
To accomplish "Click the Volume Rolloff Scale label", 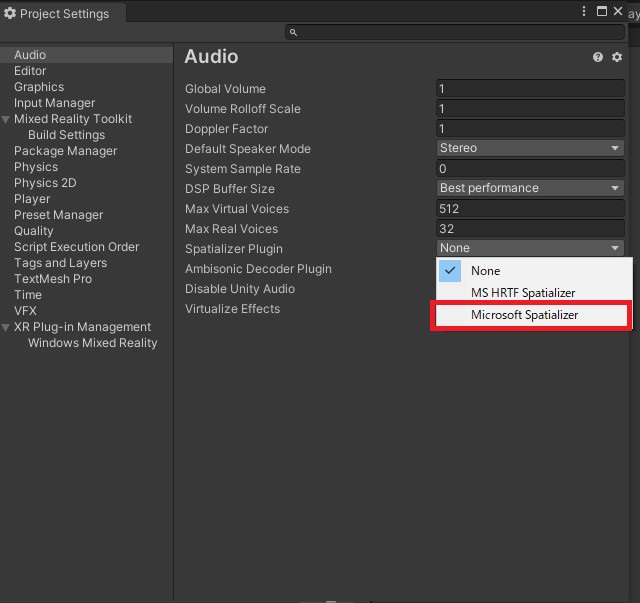I will pos(242,109).
